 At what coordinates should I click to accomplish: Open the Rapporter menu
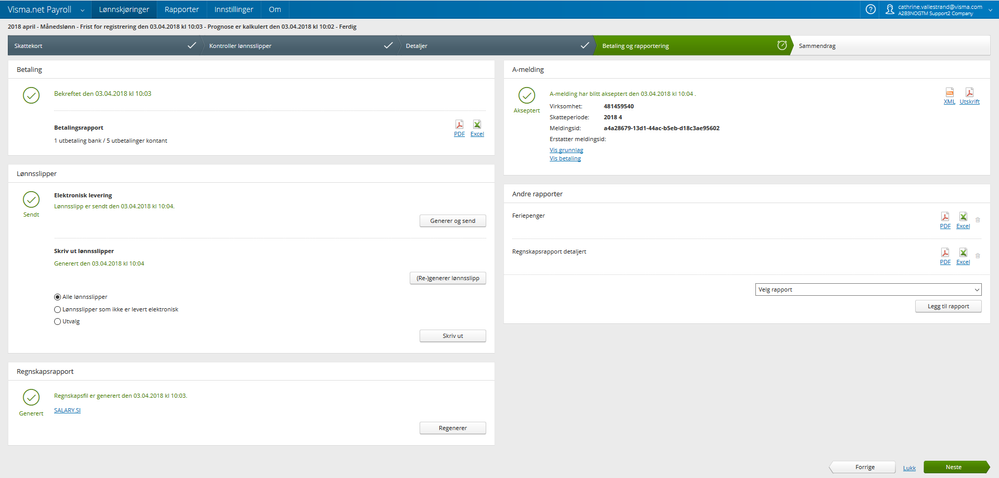[x=182, y=10]
